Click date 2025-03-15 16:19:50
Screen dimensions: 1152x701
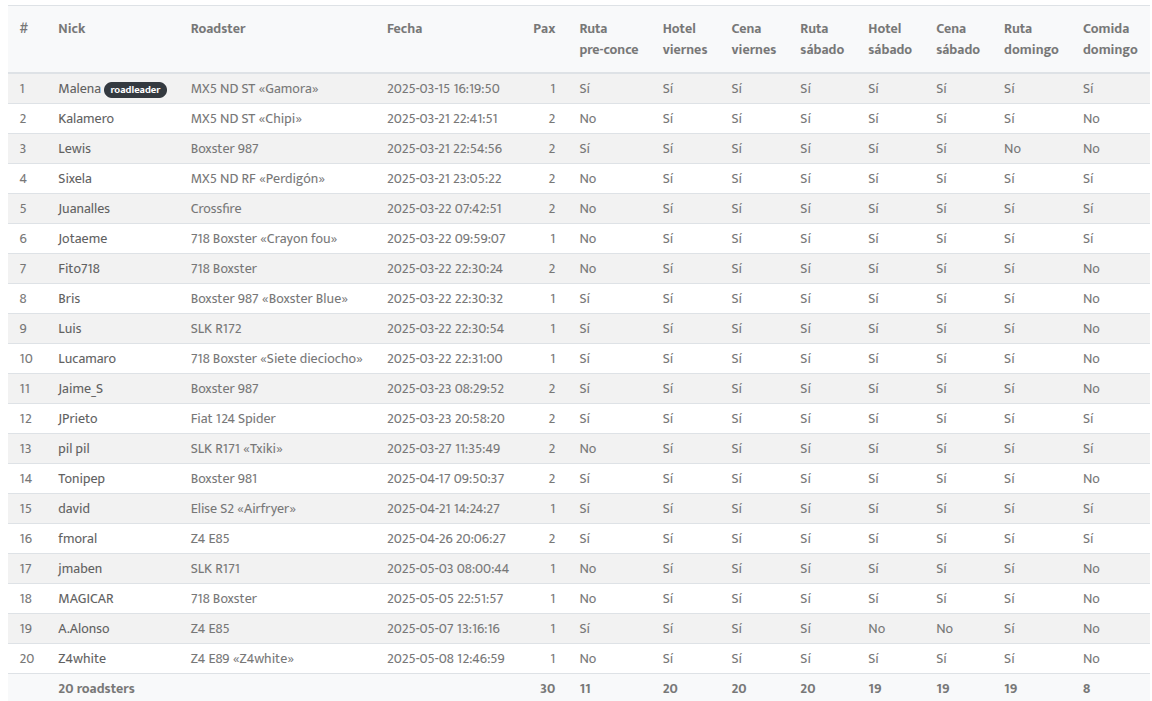pyautogui.click(x=443, y=89)
